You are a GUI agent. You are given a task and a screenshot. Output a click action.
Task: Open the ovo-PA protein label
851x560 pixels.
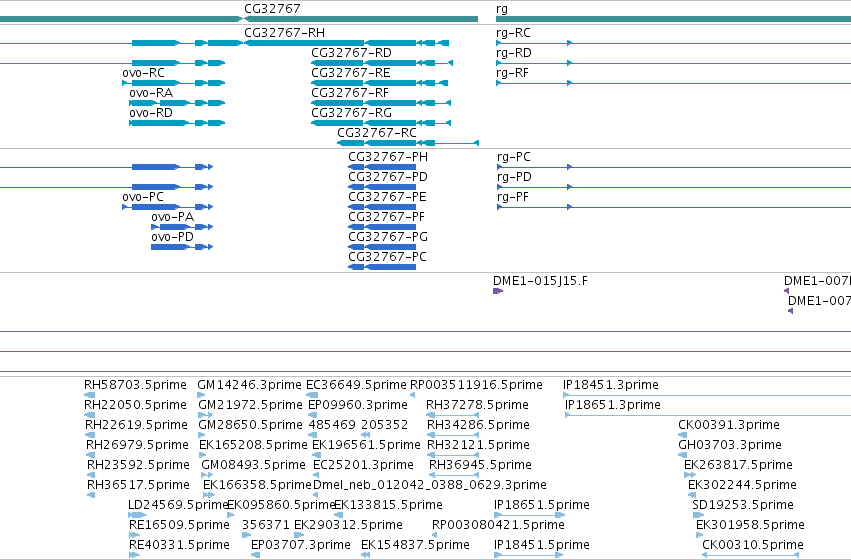[x=173, y=217]
